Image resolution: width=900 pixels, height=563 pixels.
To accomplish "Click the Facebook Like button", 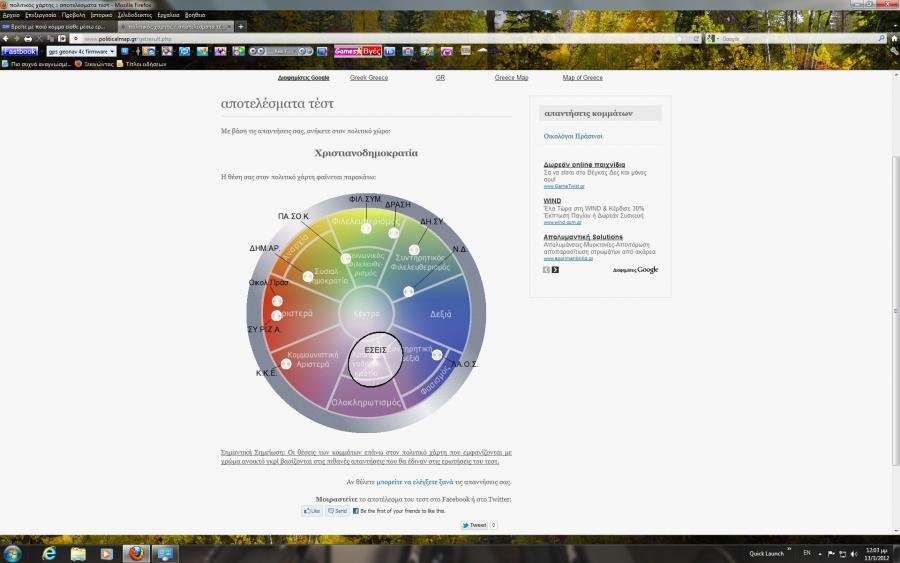I will click(x=312, y=511).
